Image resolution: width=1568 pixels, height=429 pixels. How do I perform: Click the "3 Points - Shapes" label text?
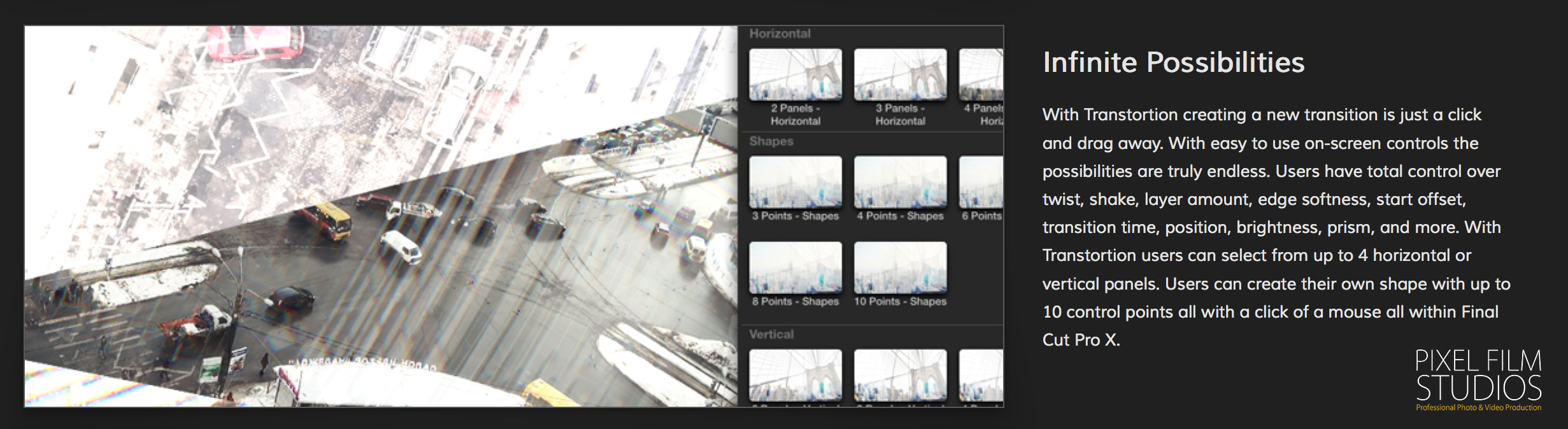[x=795, y=216]
